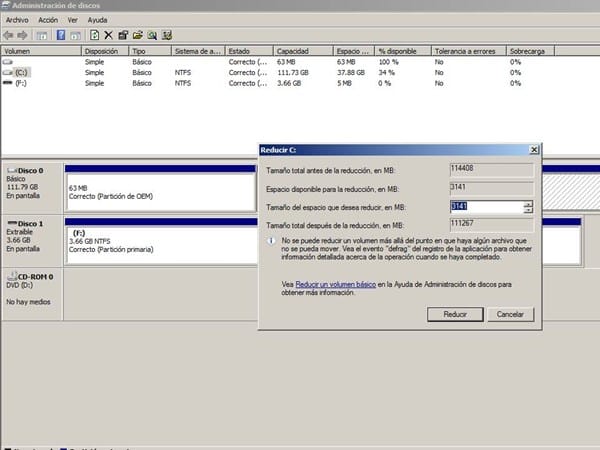Click the open folder toolbar icon
This screenshot has height=450, width=600.
coord(139,35)
